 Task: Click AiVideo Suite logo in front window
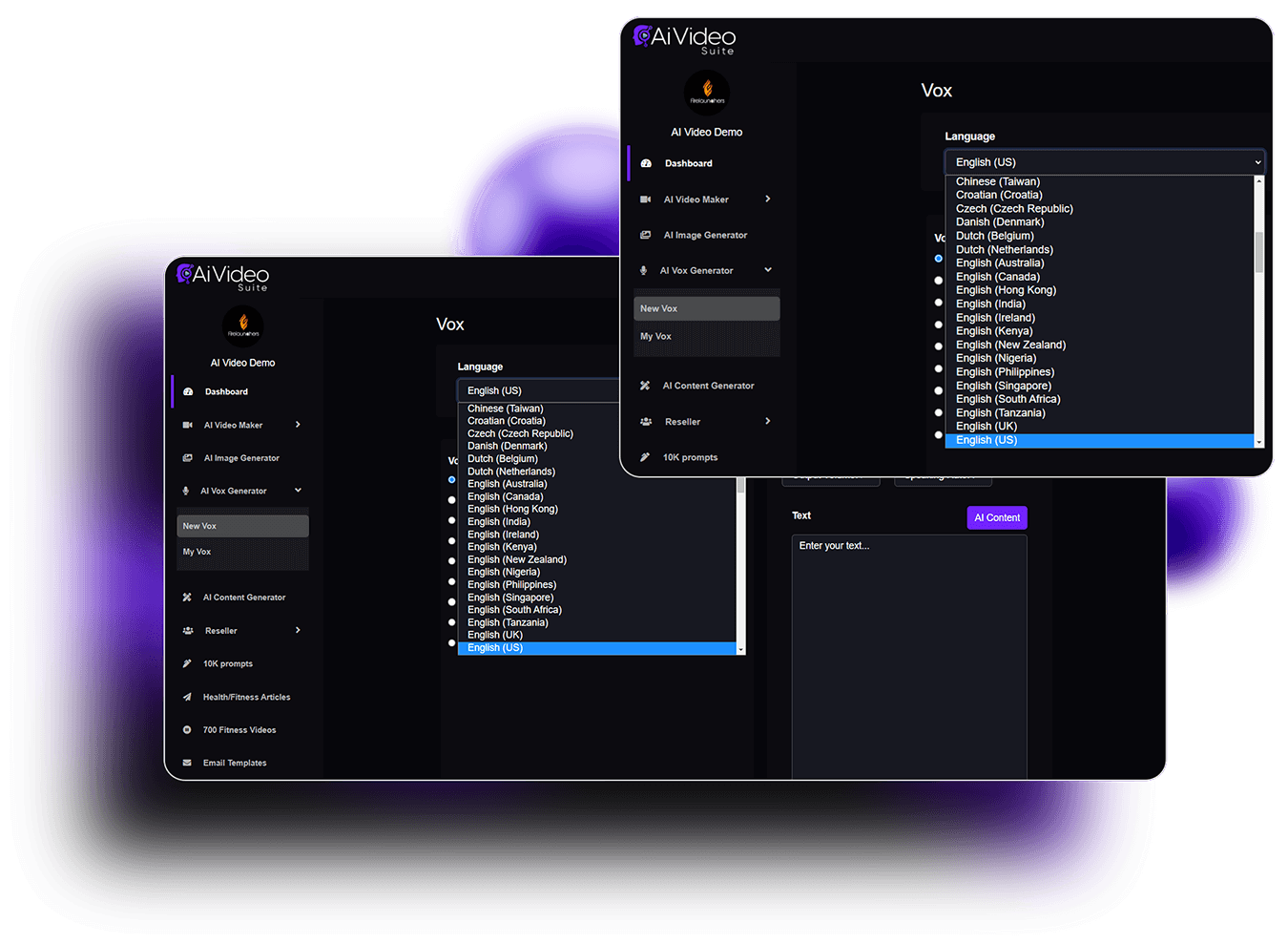point(684,39)
